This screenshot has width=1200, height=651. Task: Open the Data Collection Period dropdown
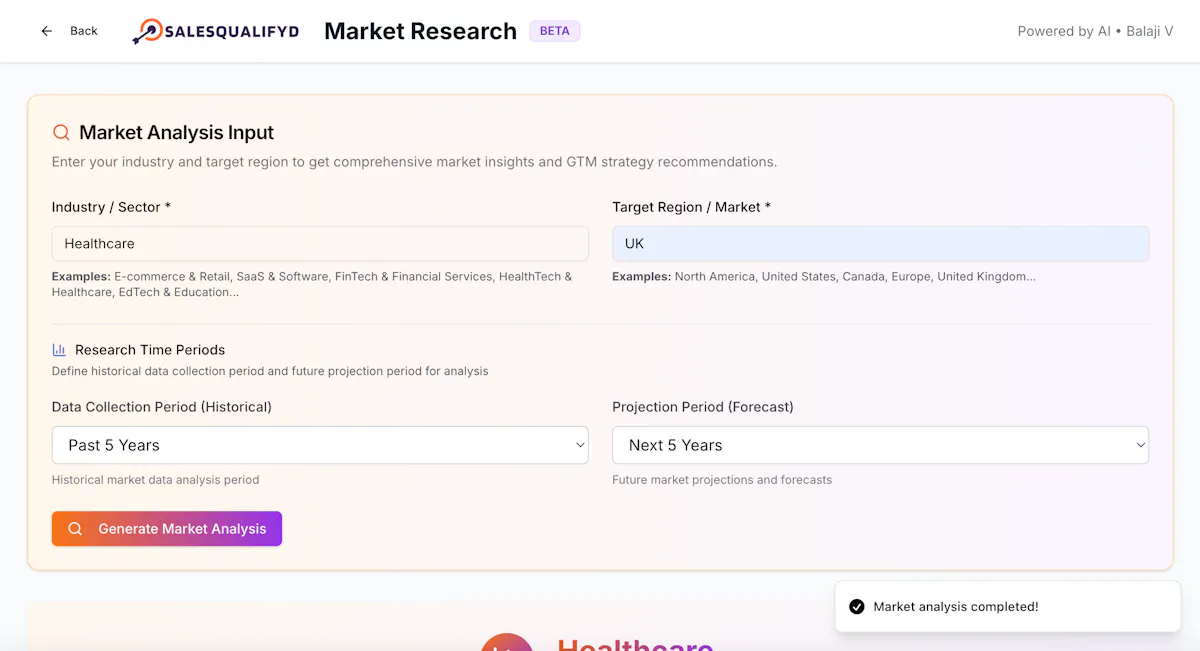coord(320,445)
